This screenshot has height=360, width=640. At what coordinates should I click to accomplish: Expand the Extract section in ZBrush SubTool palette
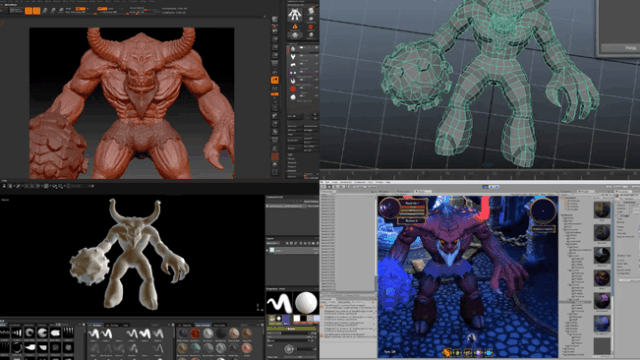[291, 171]
